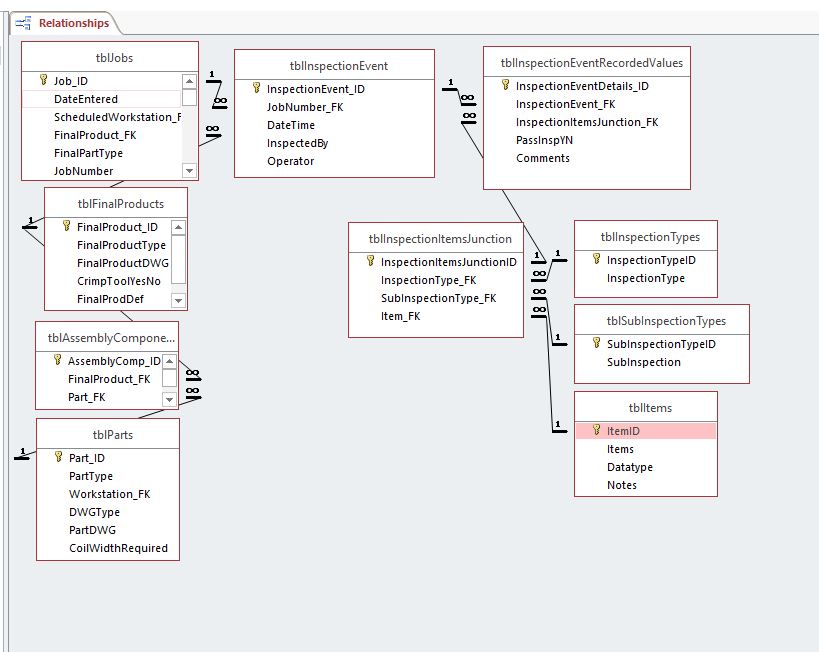Click scroll up arrow in tblAssemblyComponents

[x=169, y=361]
